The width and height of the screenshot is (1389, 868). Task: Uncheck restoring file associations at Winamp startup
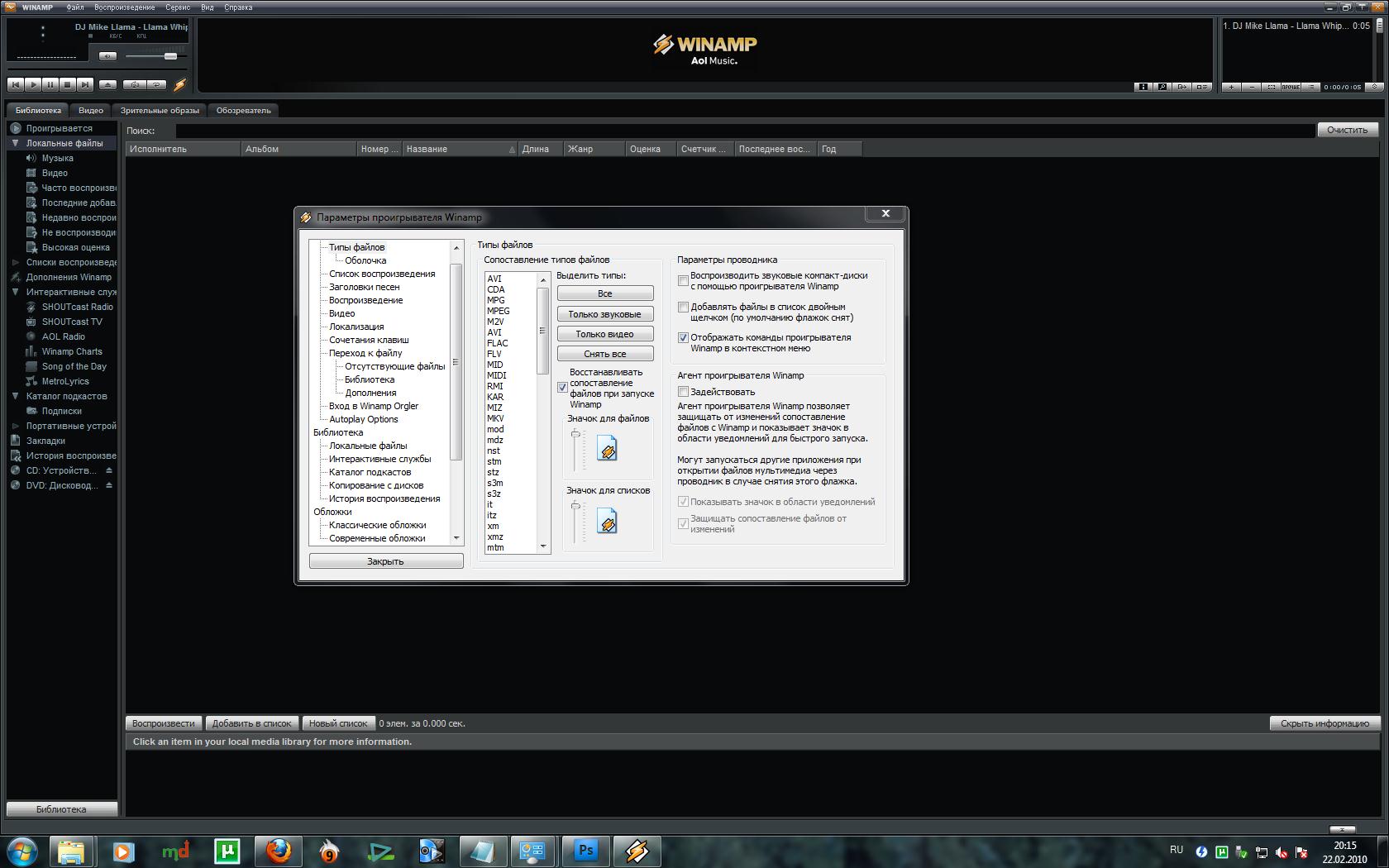(x=562, y=388)
